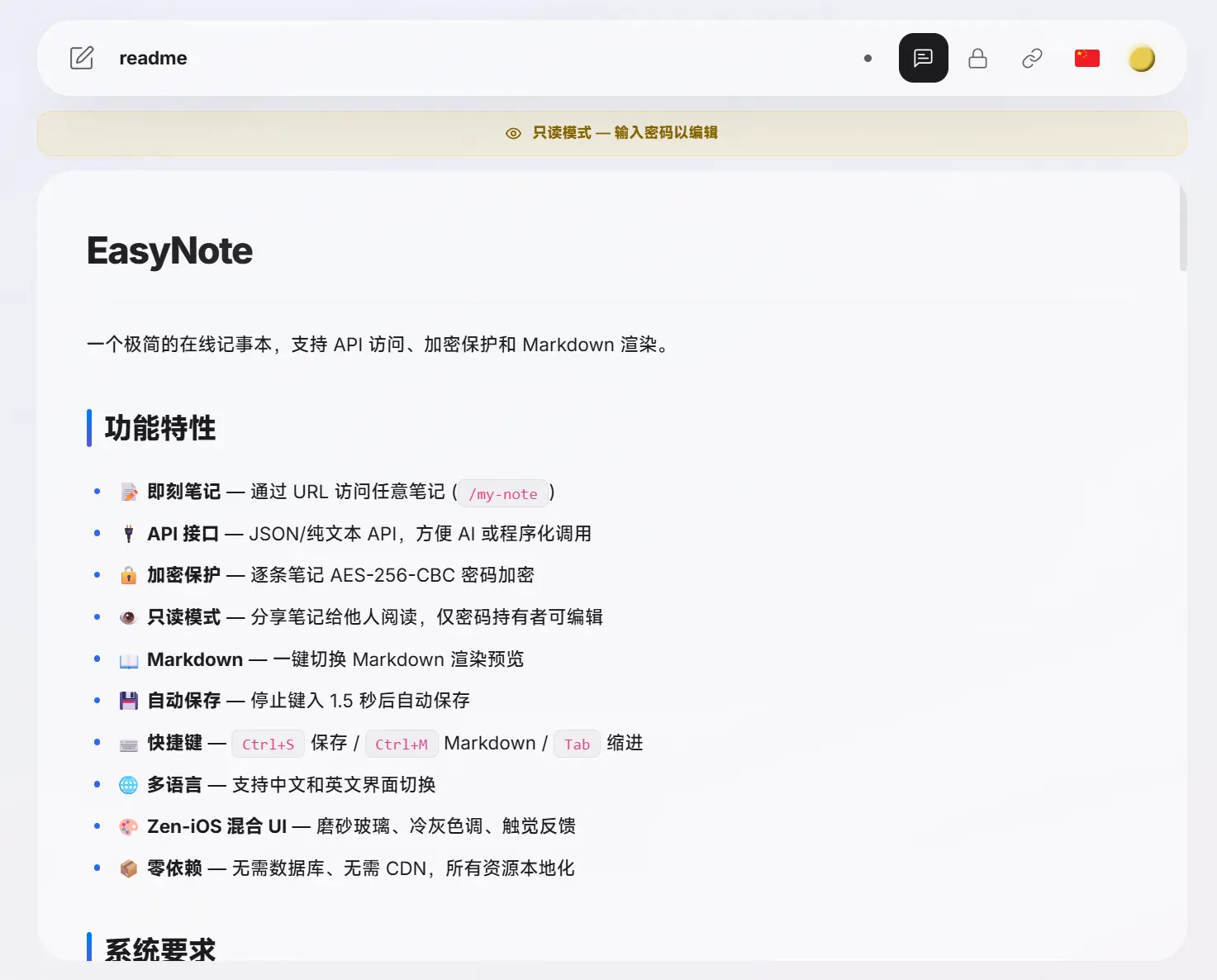Click the 停止键入 1.5 秒后自动保存 text
The height and width of the screenshot is (980, 1217).
pos(360,701)
